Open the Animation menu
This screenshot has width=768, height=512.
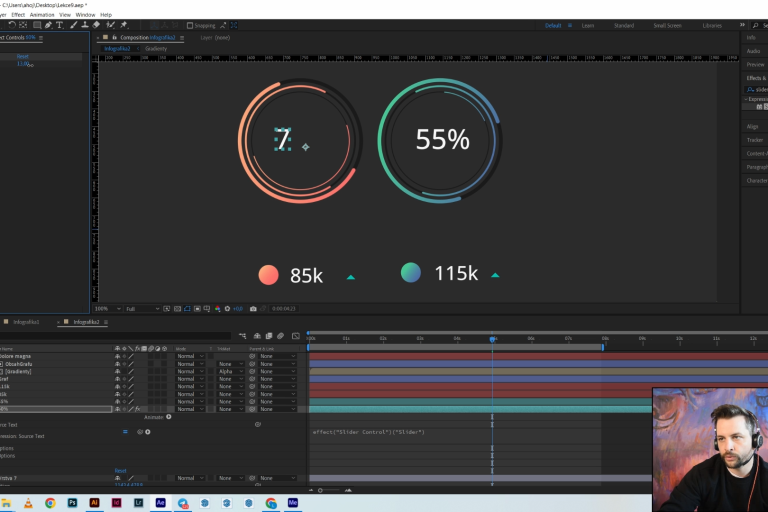[x=42, y=15]
